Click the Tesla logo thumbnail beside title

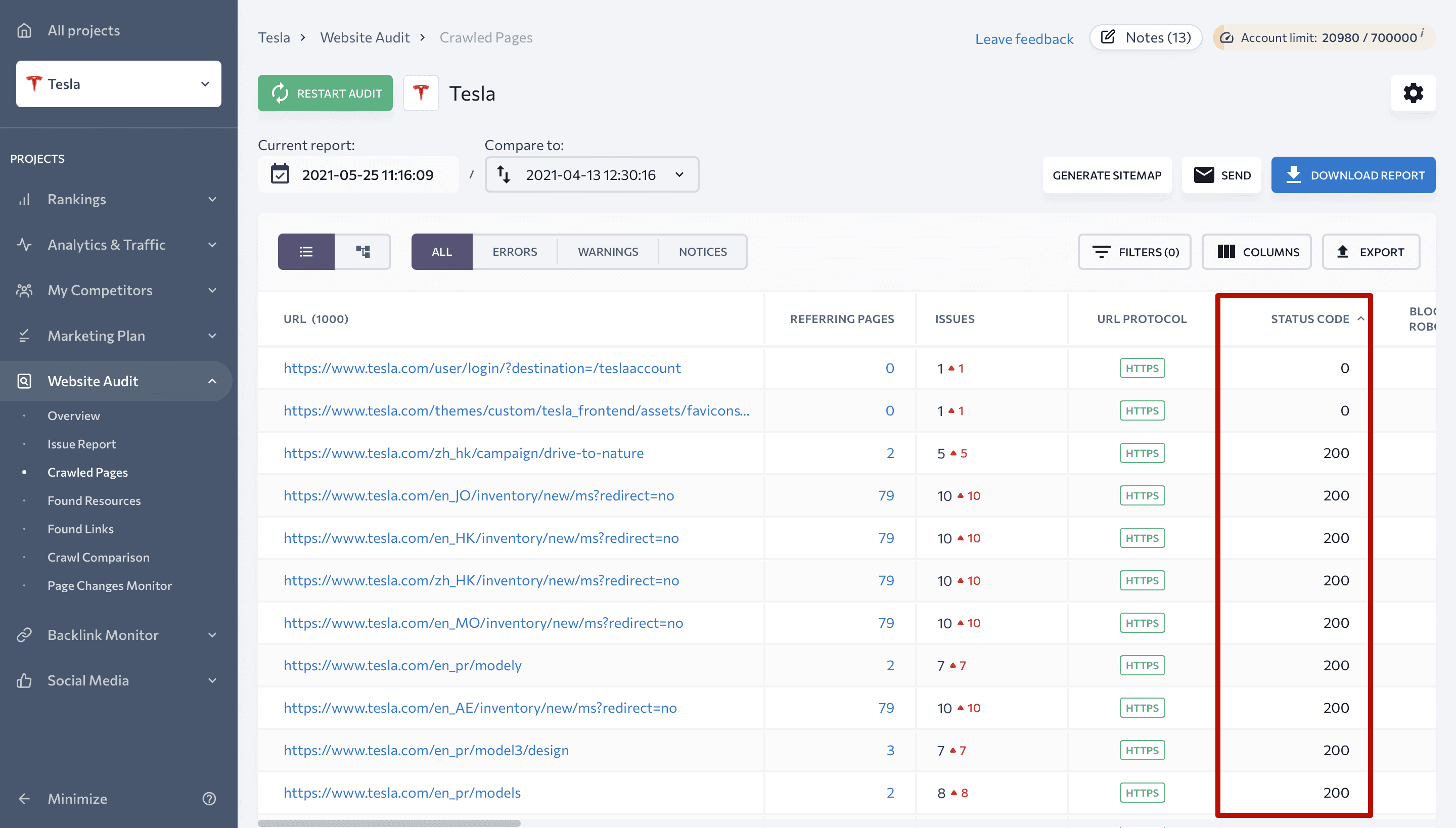tap(421, 93)
